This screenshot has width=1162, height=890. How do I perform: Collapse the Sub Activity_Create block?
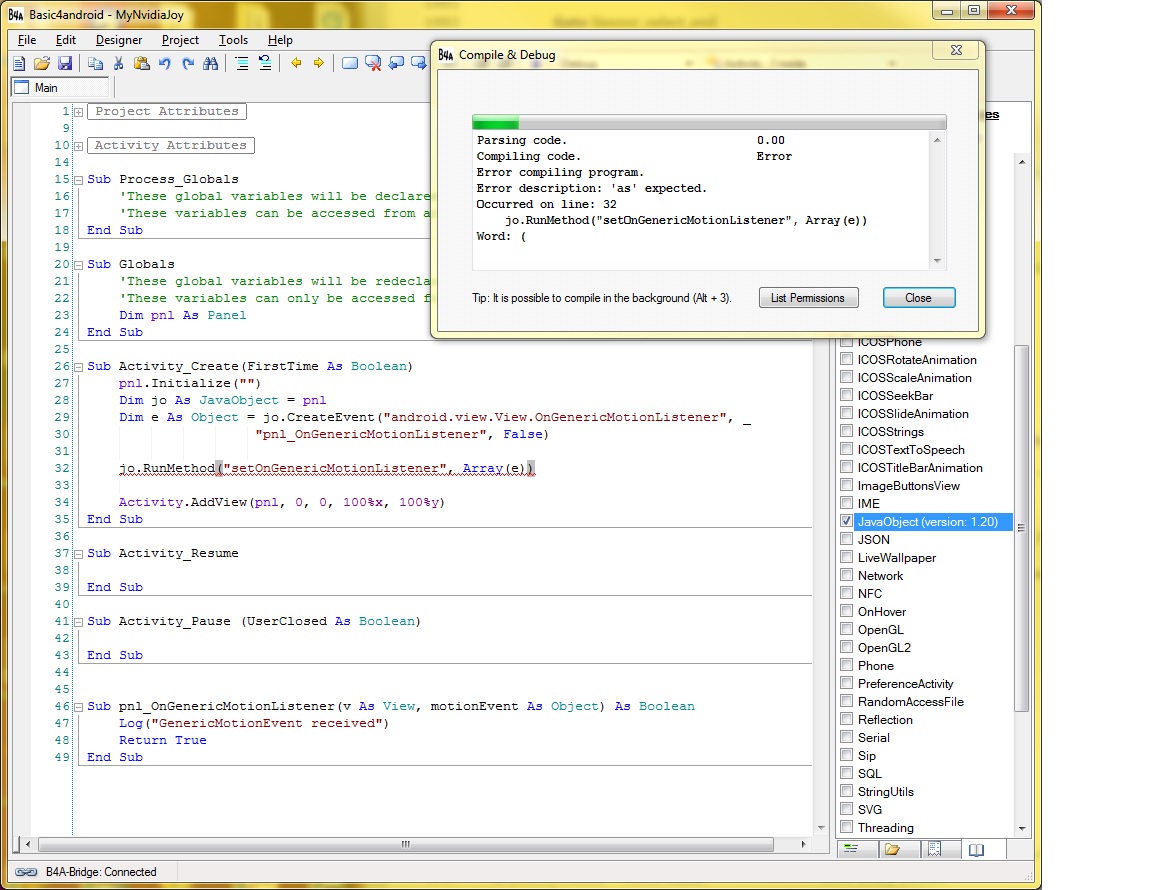pyautogui.click(x=79, y=367)
